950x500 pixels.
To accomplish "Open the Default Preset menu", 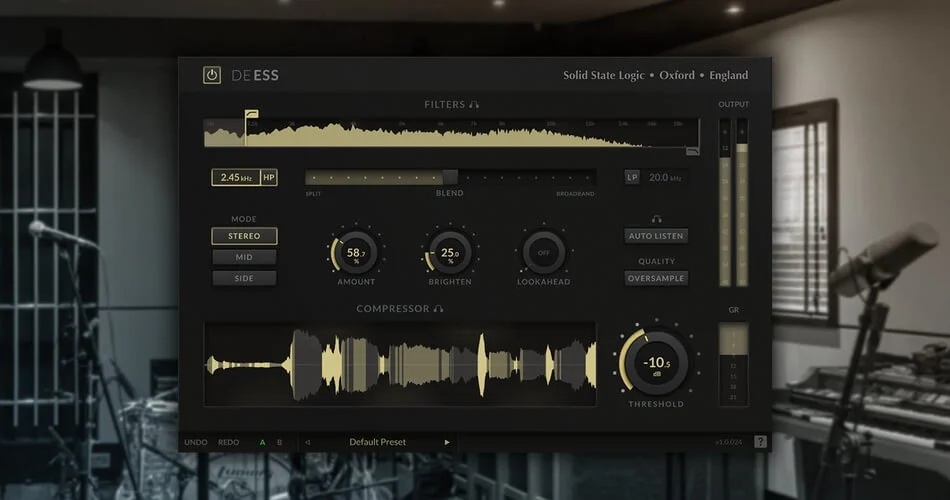I will point(377,442).
